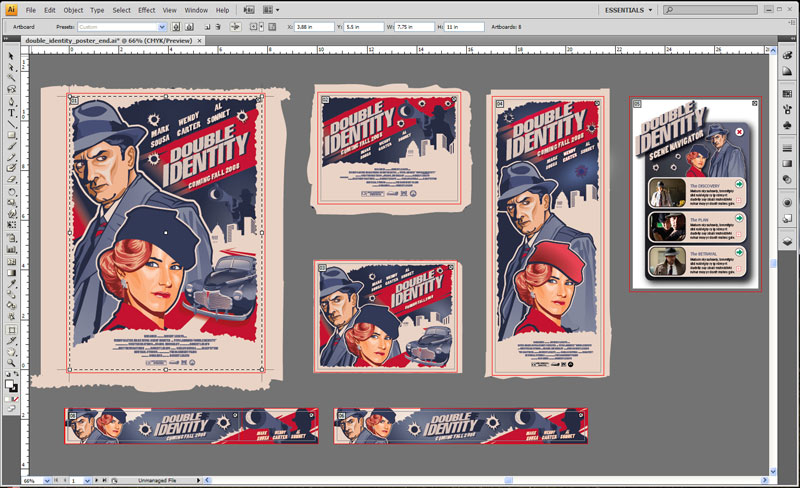Select the Type tool
The image size is (800, 488).
(11, 112)
